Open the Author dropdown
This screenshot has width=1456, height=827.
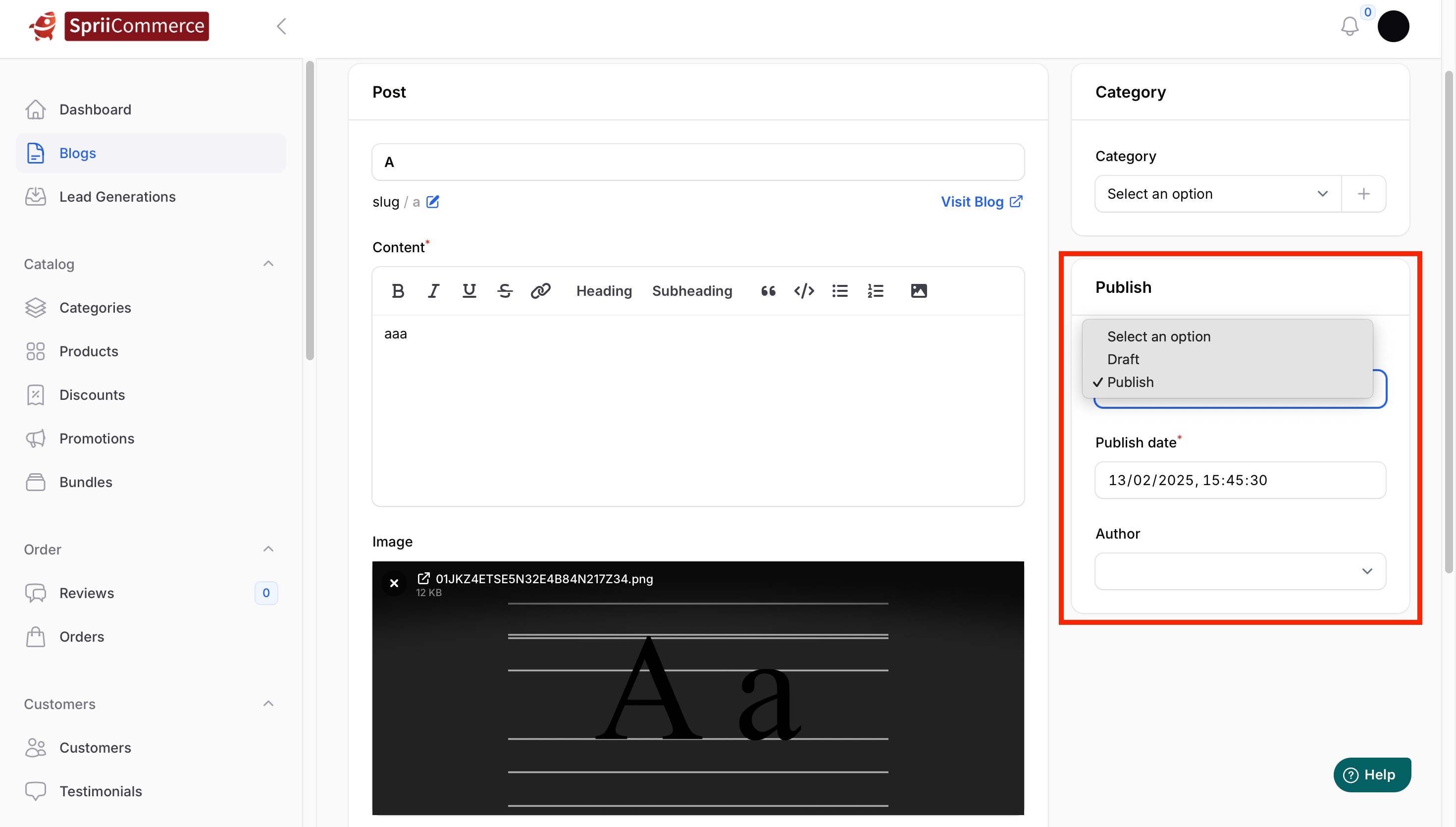pos(1240,571)
